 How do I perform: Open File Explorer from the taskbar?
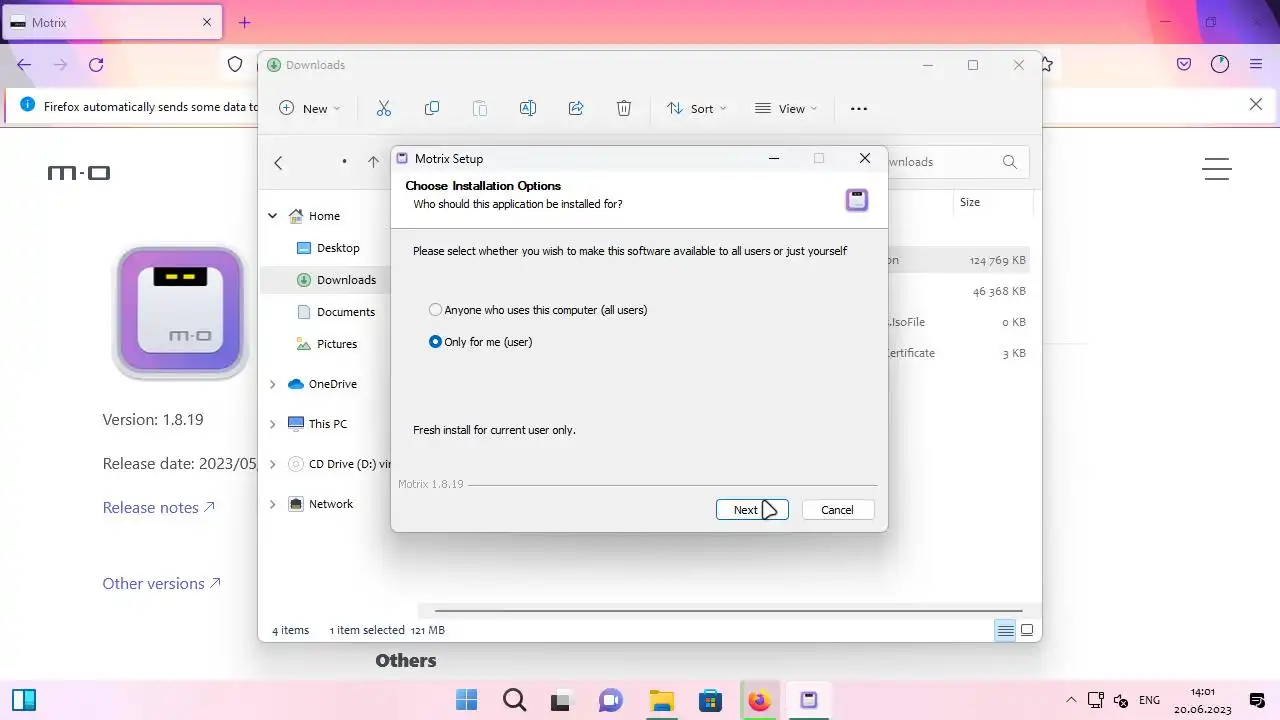[661, 700]
